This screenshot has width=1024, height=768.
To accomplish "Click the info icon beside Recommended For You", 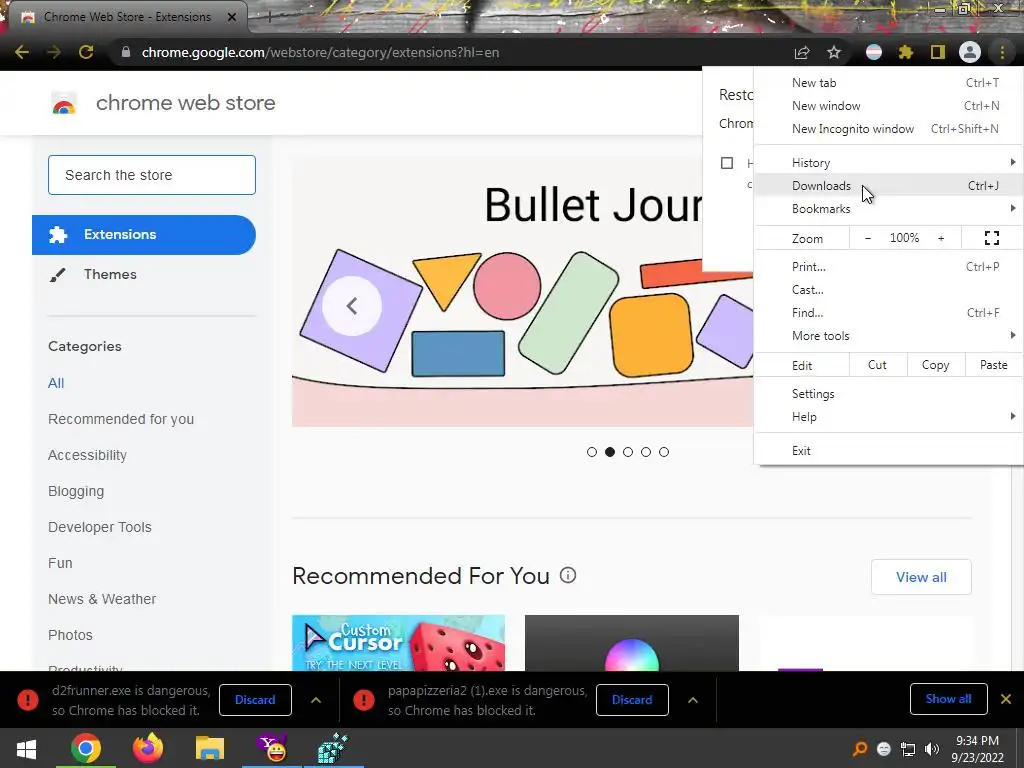I will [568, 575].
